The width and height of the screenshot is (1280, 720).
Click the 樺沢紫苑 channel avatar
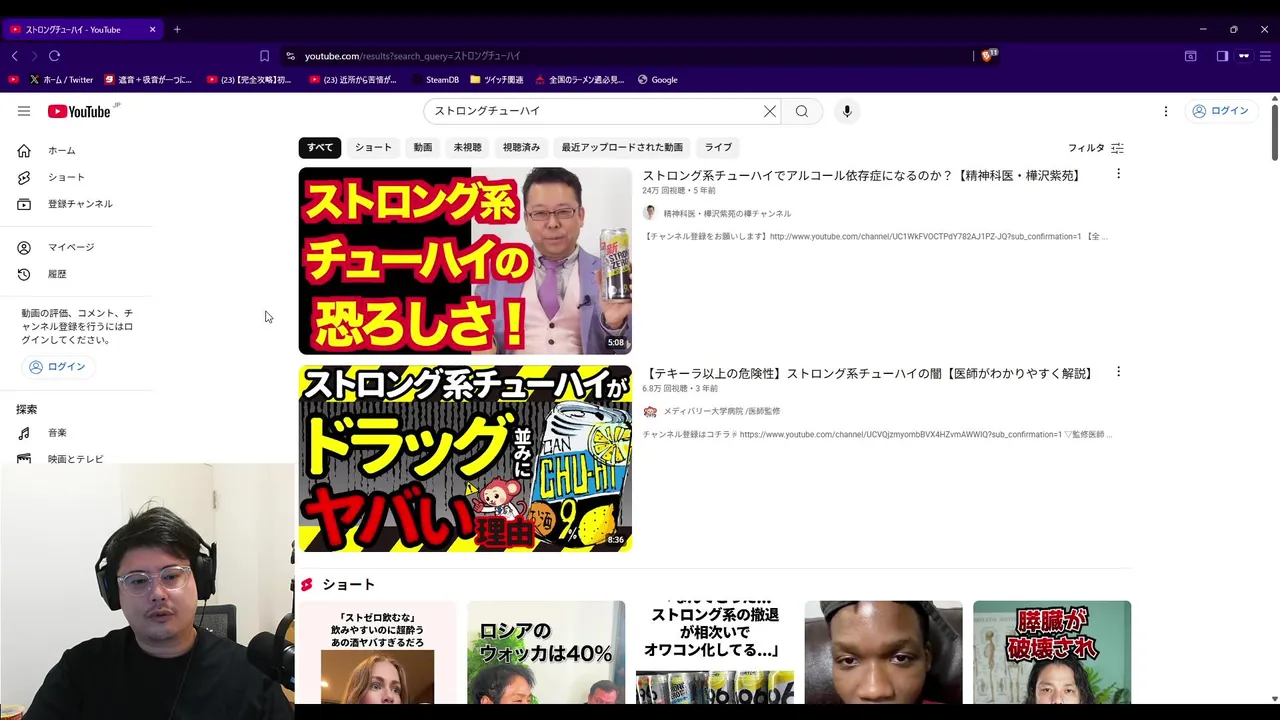click(650, 213)
